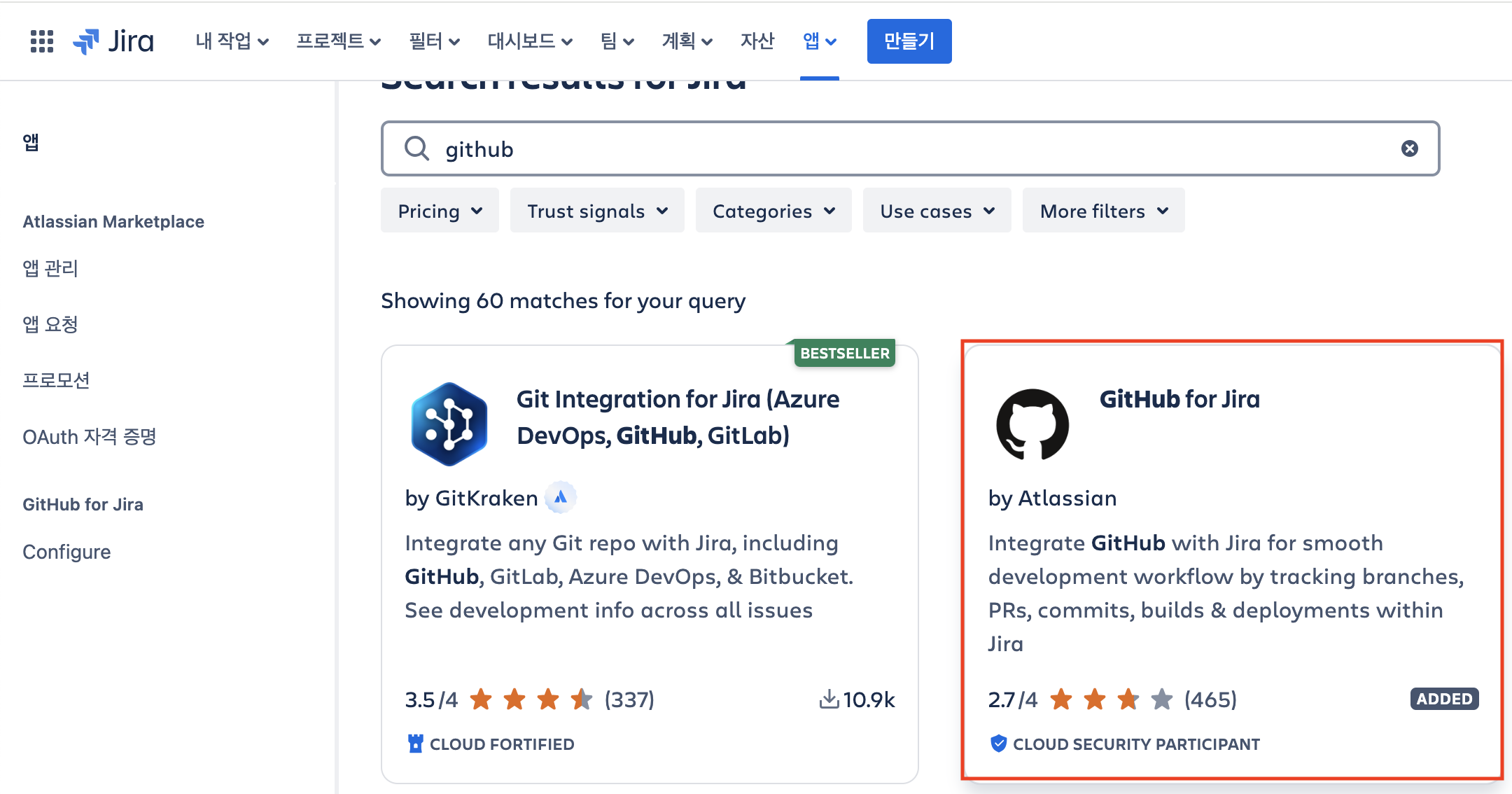Viewport: 1512px width, 794px height.
Task: Click the Atlassian partner badge beside GitKraken
Action: point(561,498)
